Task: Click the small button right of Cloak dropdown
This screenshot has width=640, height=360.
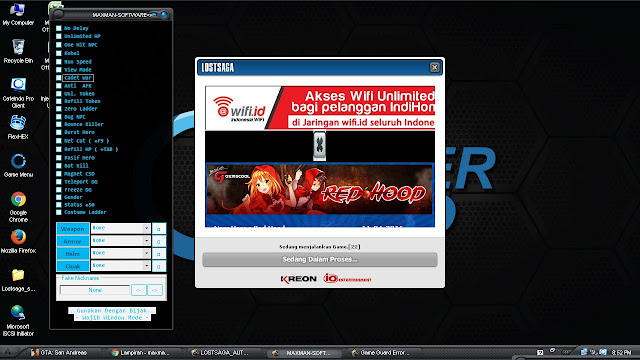Action: (159, 267)
